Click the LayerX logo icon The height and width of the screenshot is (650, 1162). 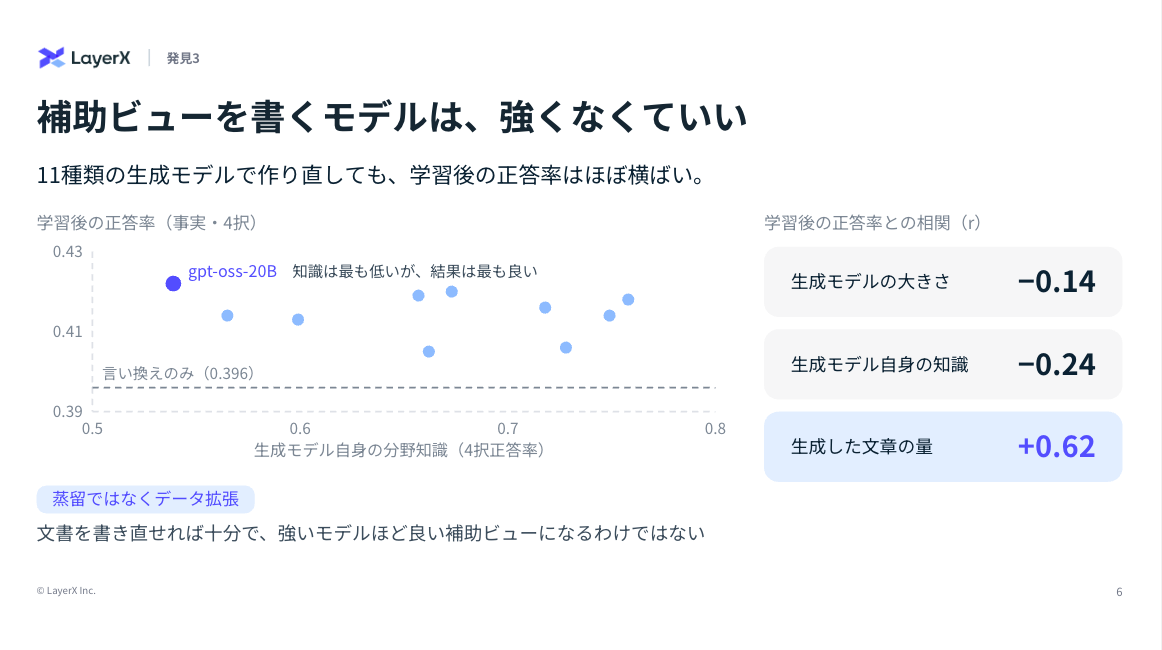(51, 58)
